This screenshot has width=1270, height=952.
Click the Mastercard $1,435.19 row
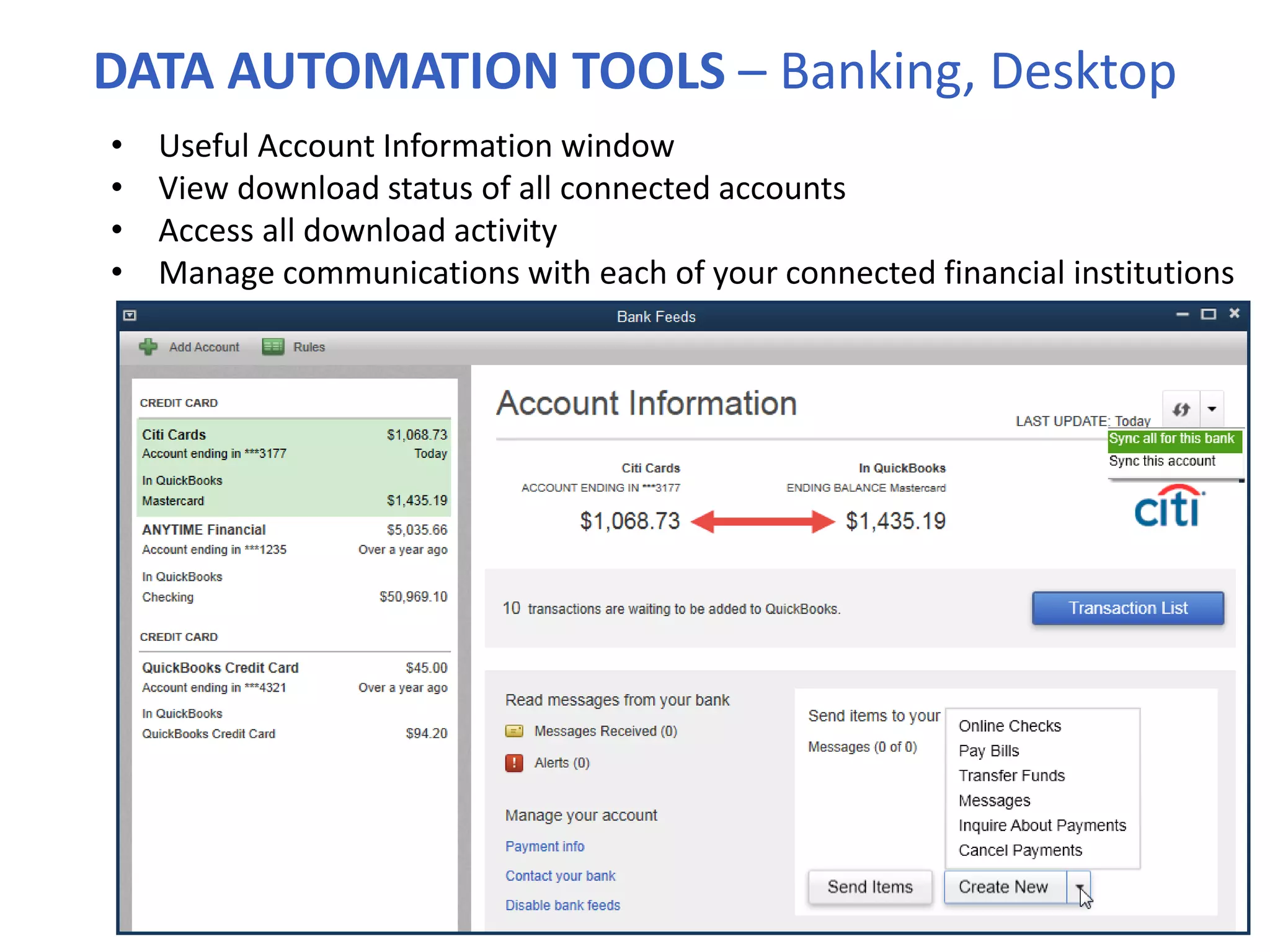click(x=294, y=501)
